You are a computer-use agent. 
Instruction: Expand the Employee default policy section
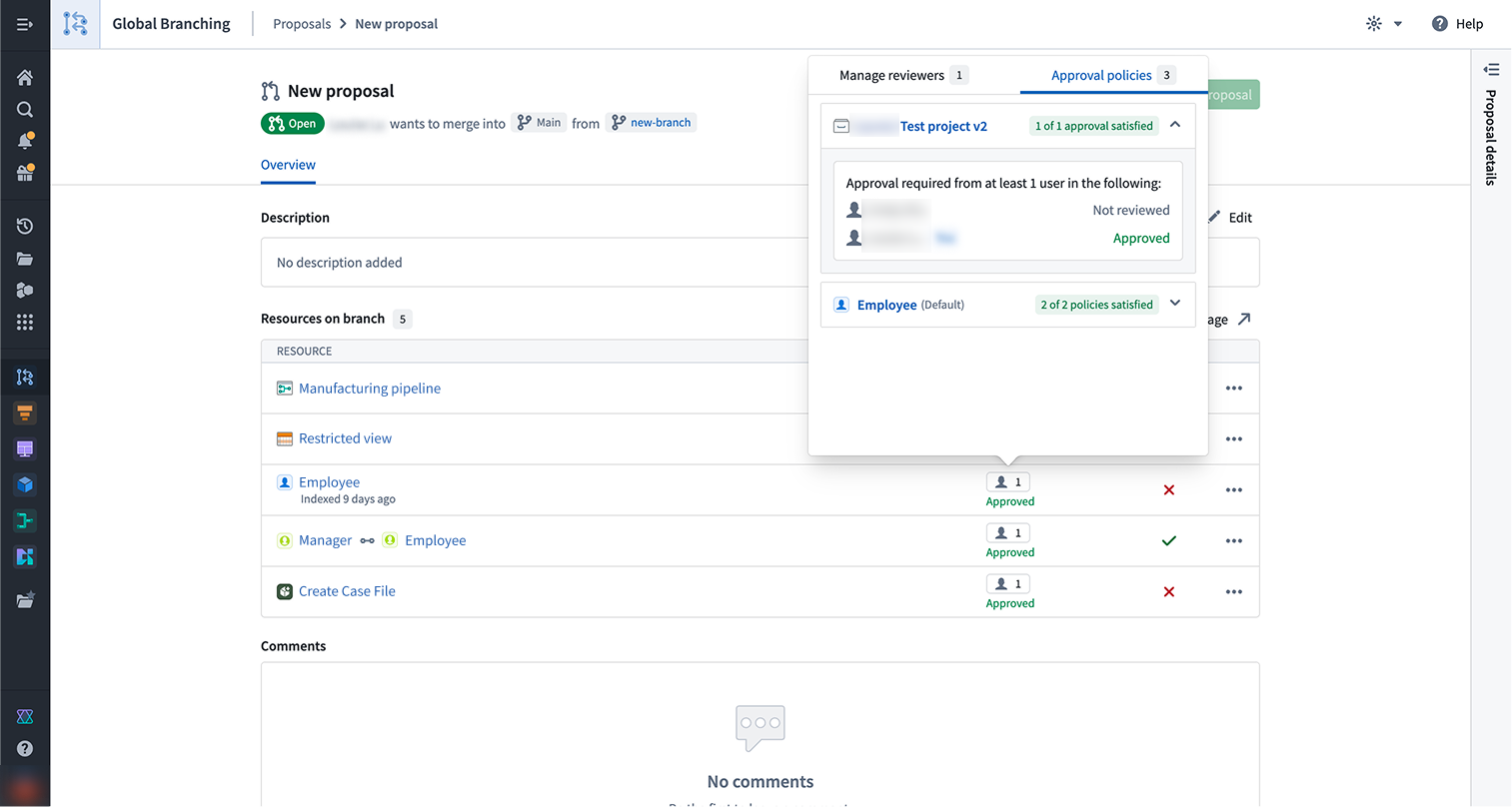pyautogui.click(x=1175, y=304)
